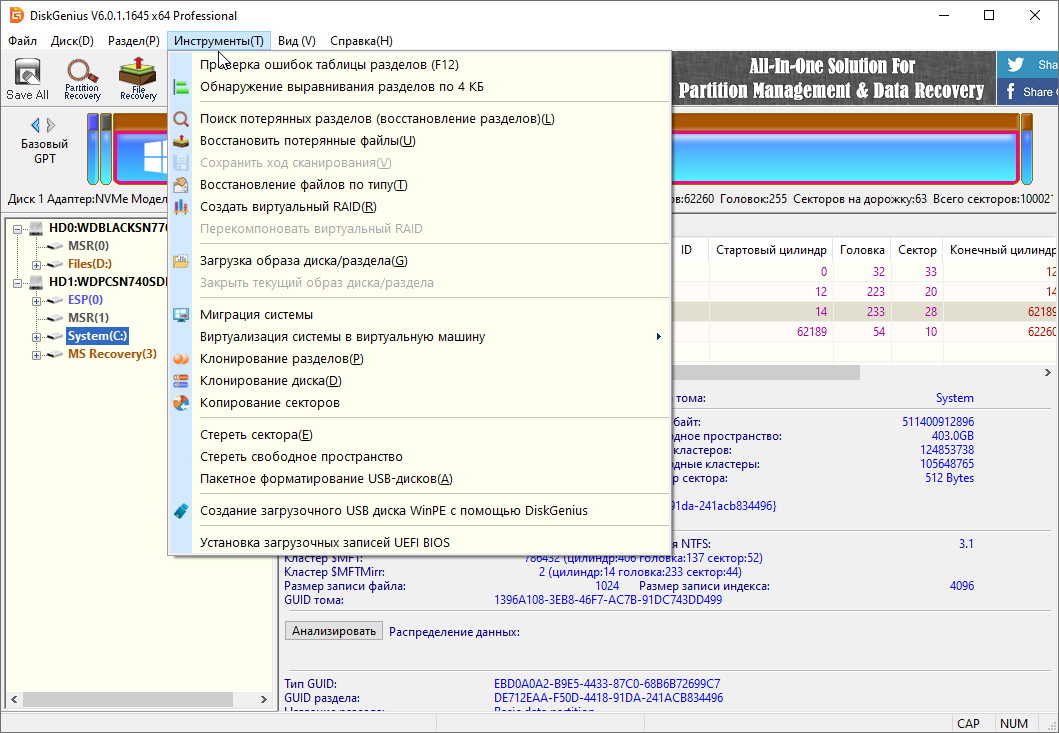Click the Twitter share icon

[1016, 65]
